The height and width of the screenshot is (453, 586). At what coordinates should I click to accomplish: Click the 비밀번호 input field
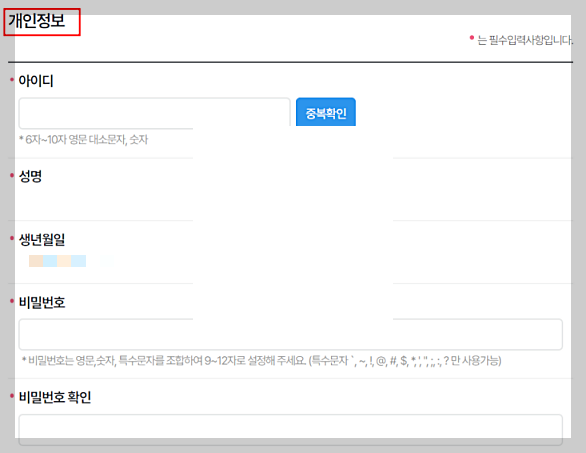click(x=290, y=335)
